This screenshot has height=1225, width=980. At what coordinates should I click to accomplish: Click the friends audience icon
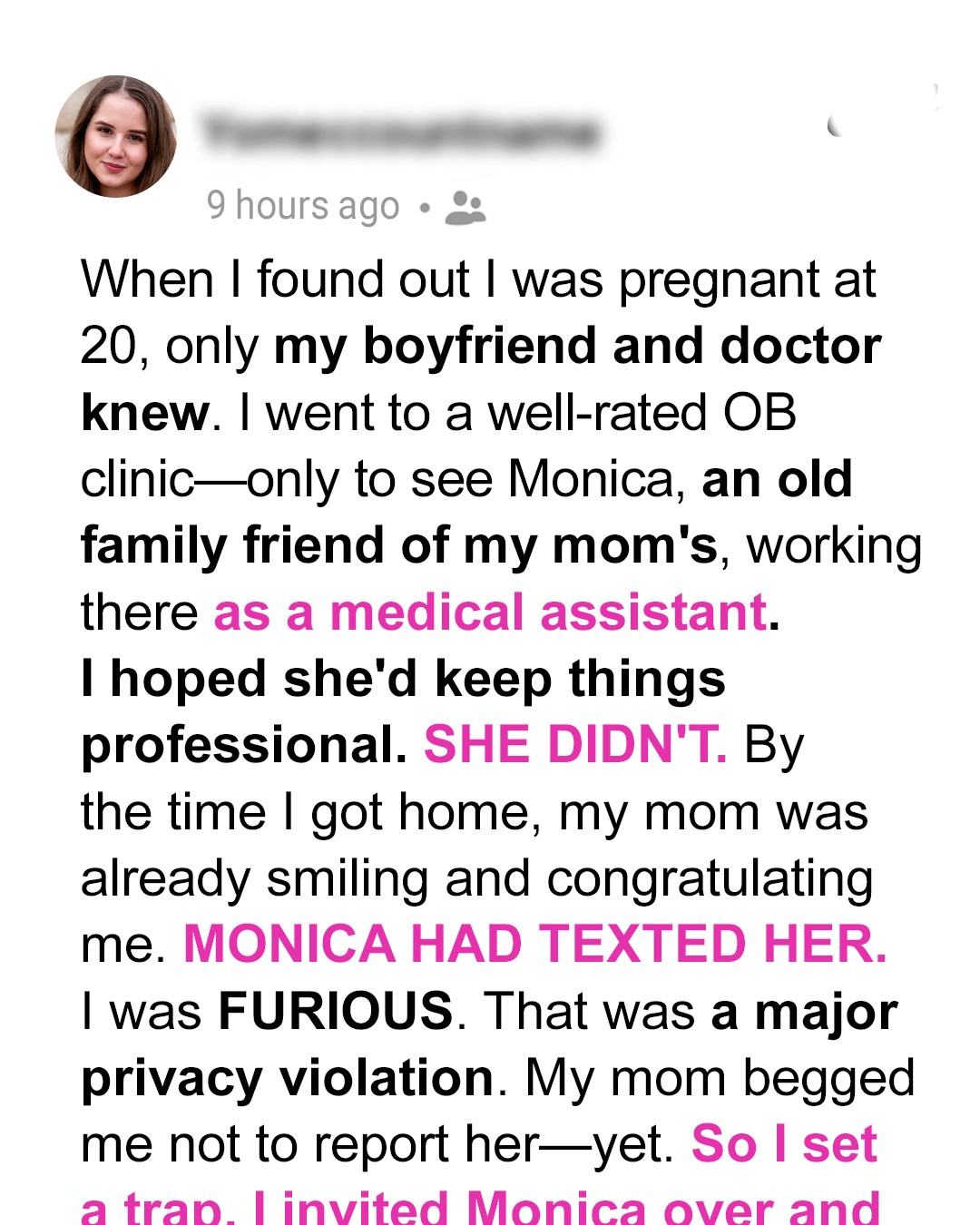(x=465, y=207)
